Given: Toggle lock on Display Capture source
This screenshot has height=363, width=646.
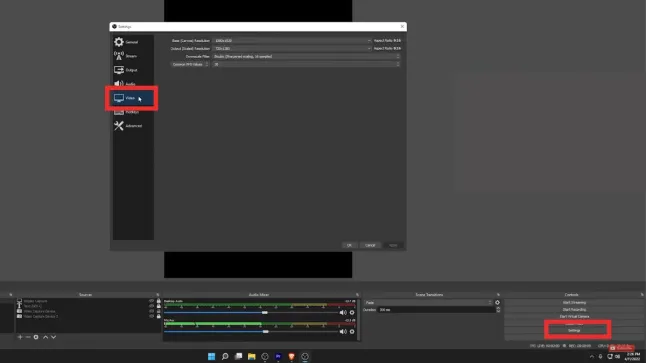Looking at the screenshot, I should 159,301.
